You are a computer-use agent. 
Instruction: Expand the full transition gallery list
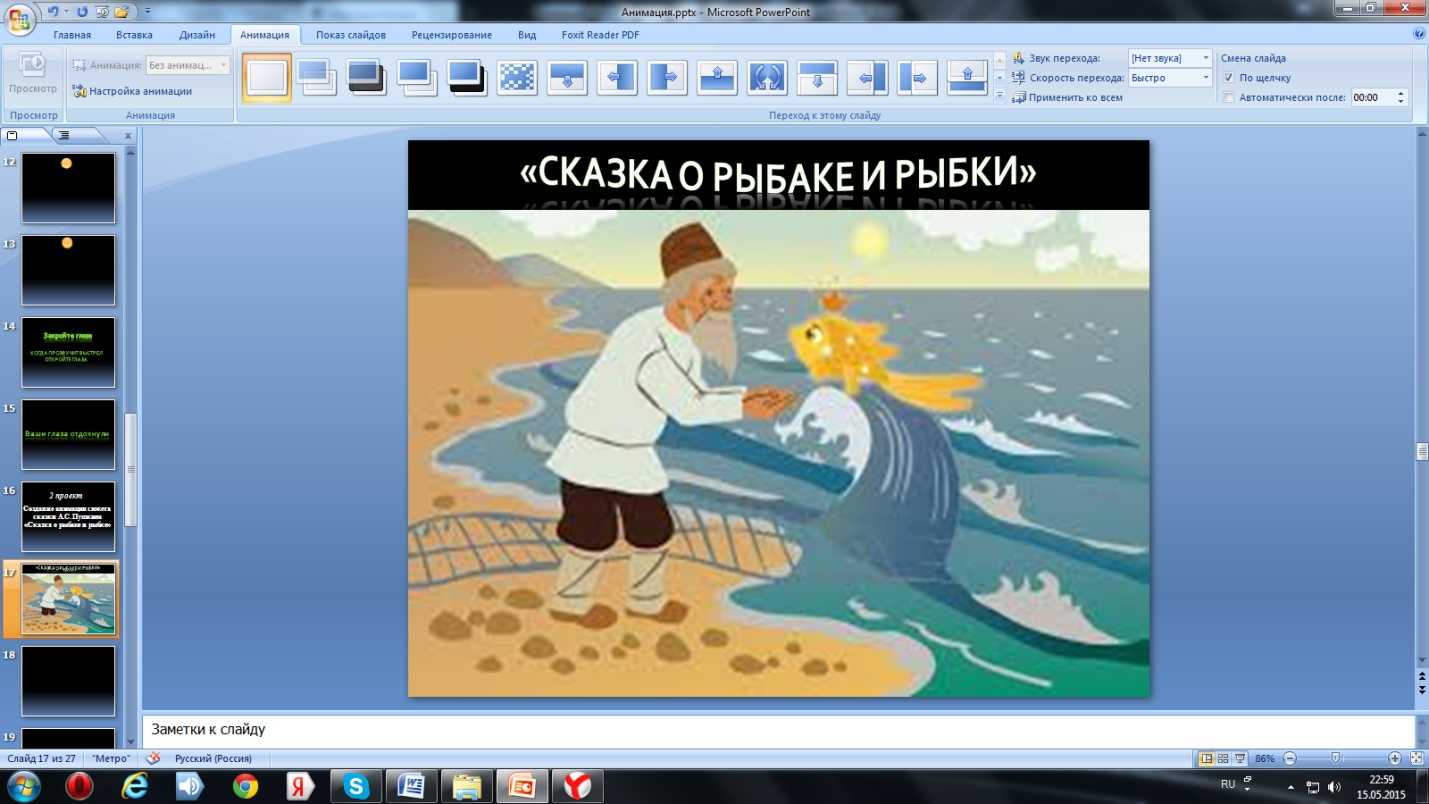pyautogui.click(x=999, y=95)
